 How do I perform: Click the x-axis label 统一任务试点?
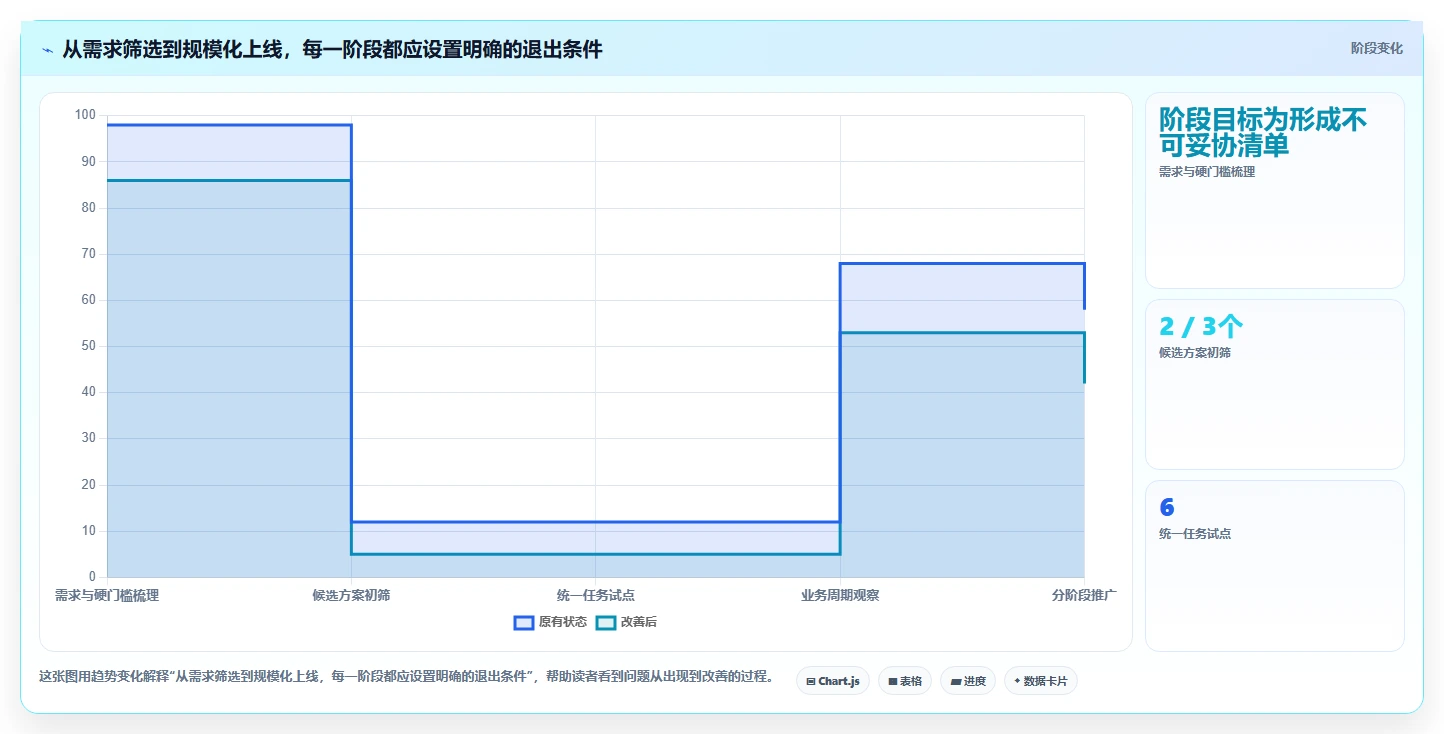coord(595,595)
